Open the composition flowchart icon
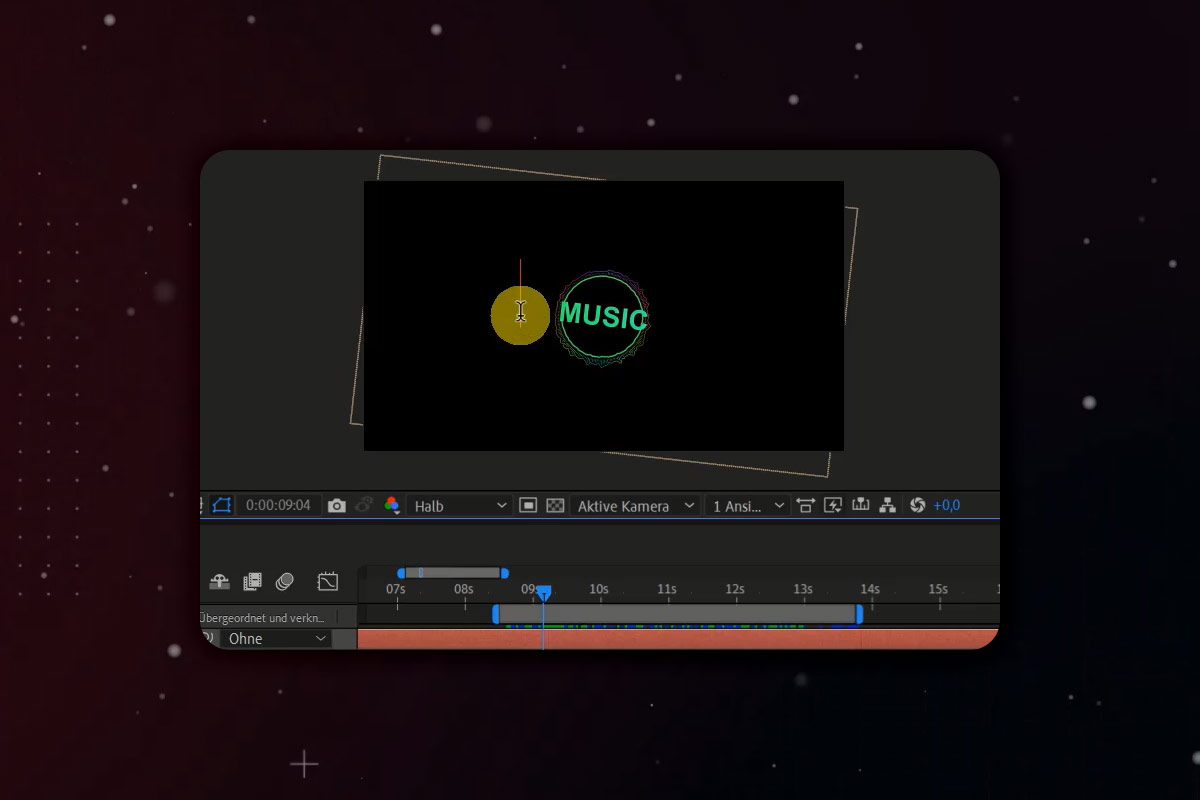1200x800 pixels. point(887,506)
